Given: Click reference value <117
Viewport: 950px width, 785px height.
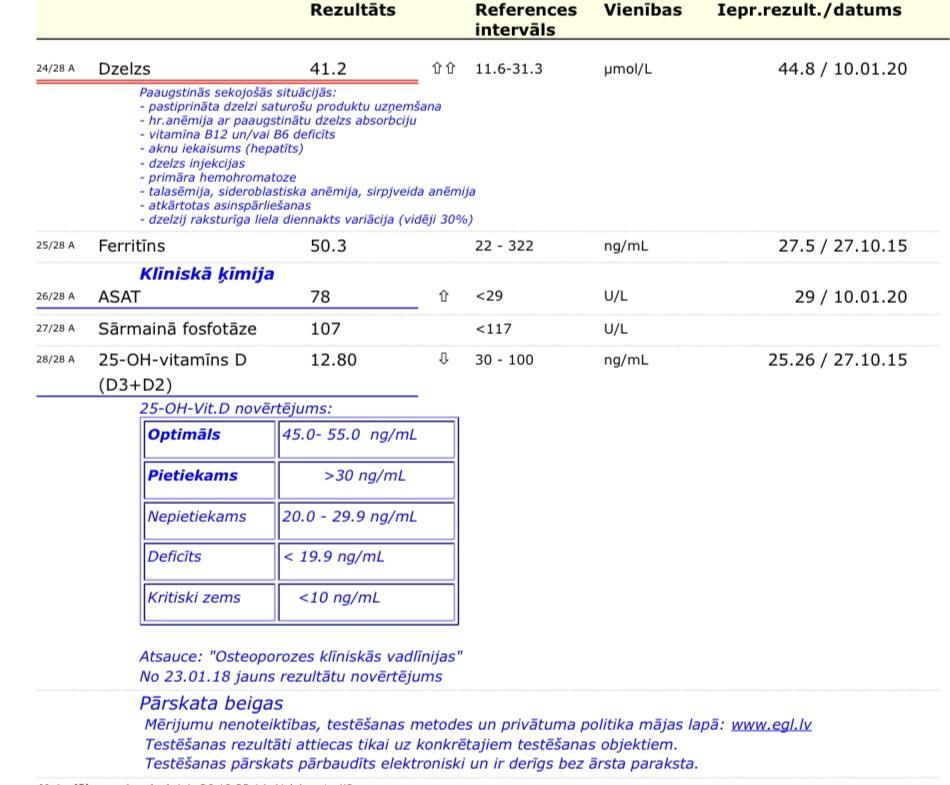Looking at the screenshot, I should click(493, 329).
